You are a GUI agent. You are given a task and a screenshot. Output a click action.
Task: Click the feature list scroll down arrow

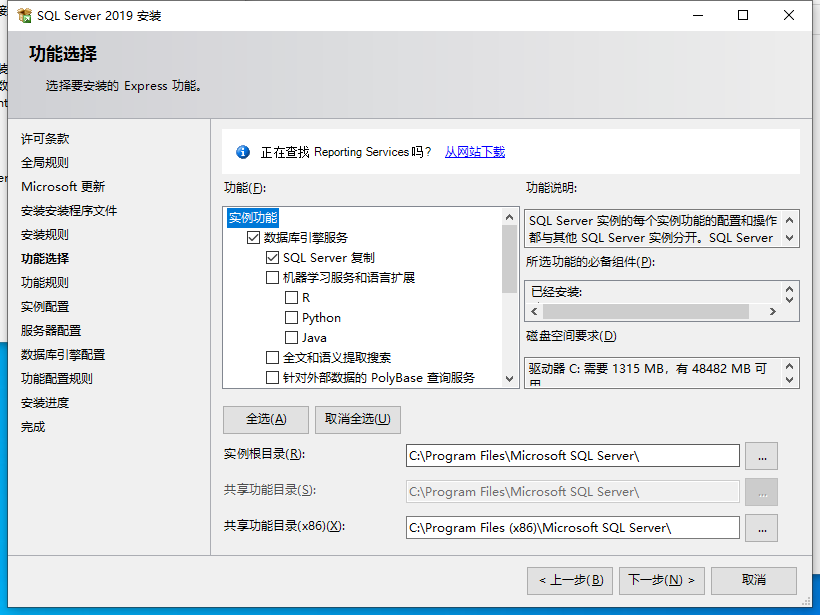pos(509,379)
